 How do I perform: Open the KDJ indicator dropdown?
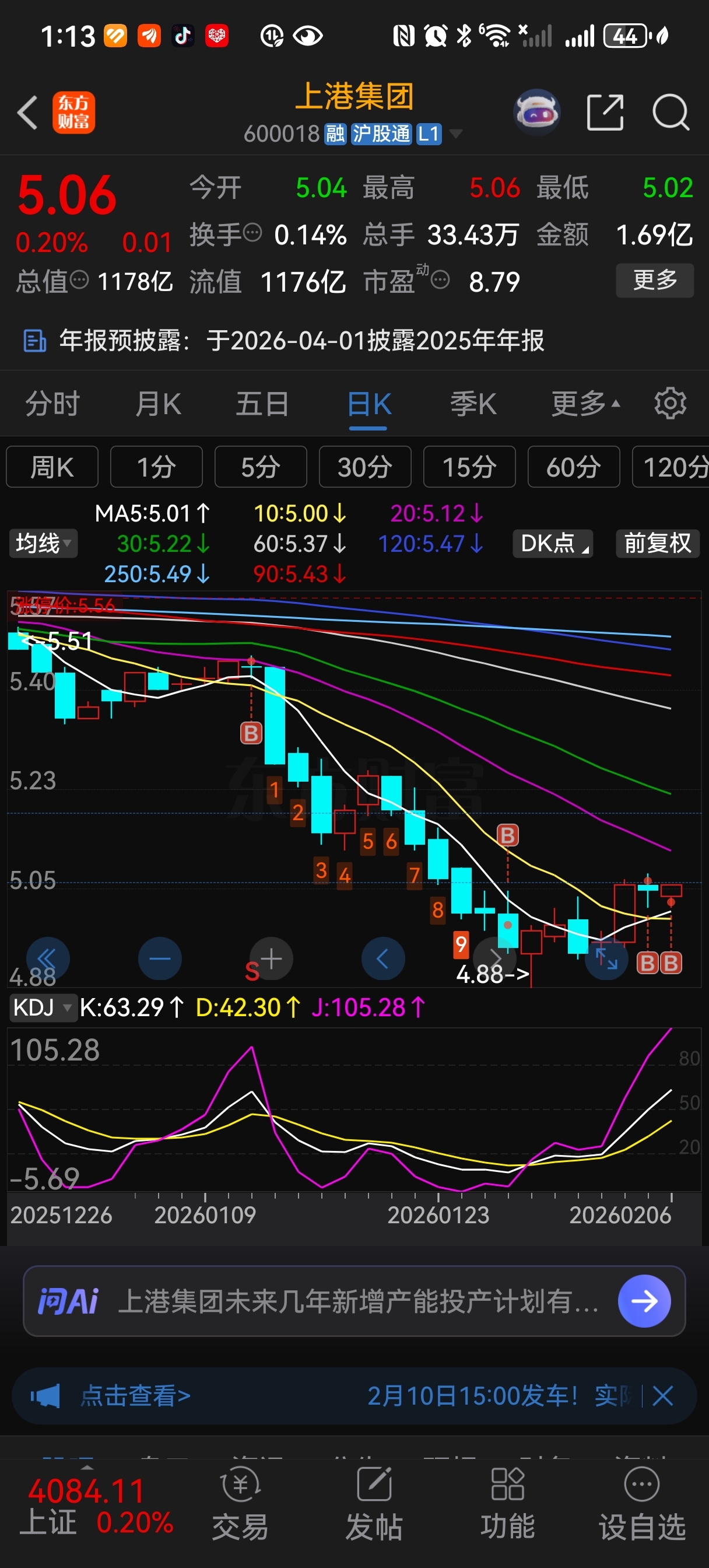(42, 1007)
